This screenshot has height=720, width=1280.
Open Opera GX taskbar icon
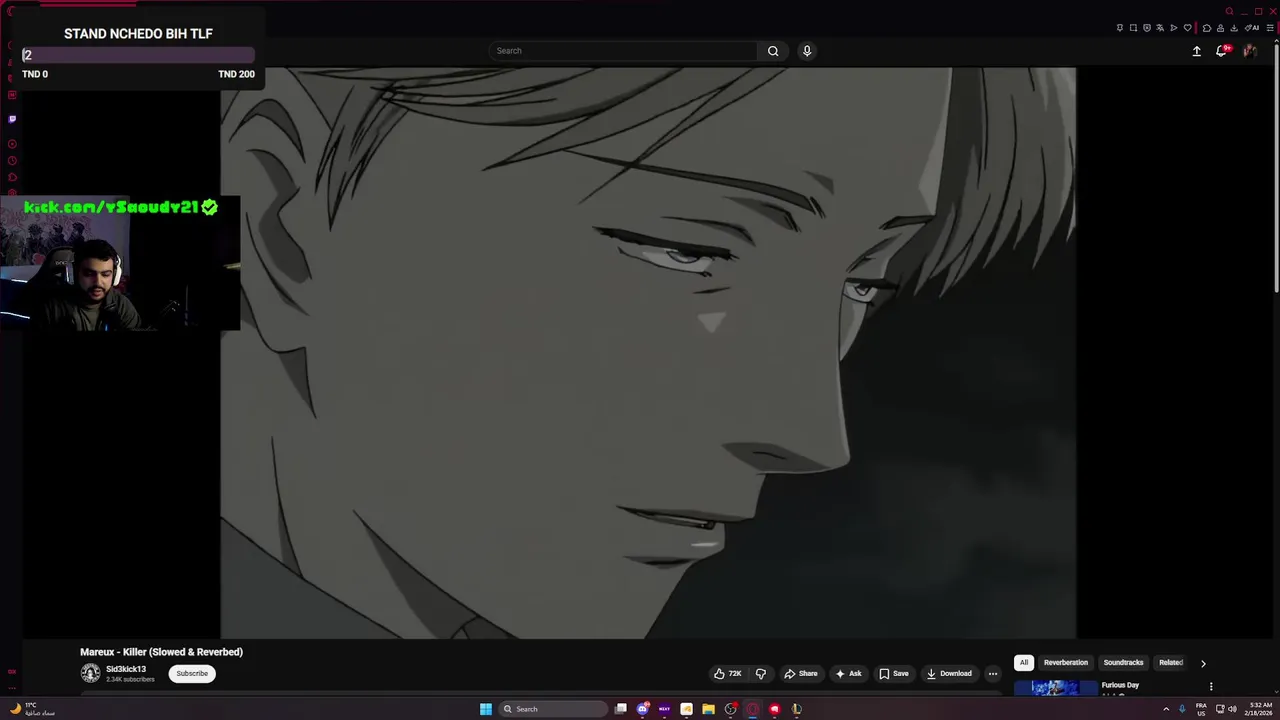coord(752,709)
